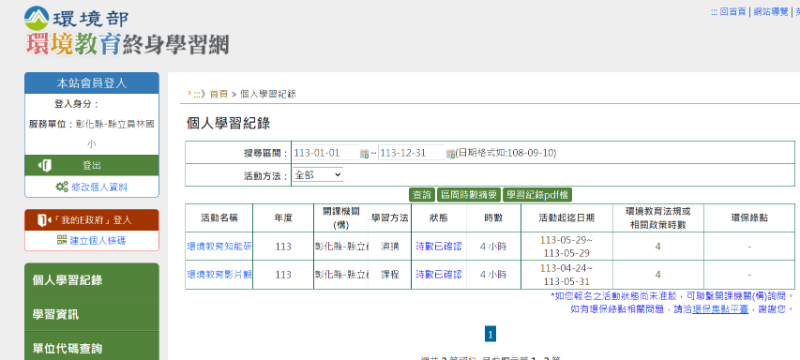Click the 演講 learning method cell

pos(390,247)
